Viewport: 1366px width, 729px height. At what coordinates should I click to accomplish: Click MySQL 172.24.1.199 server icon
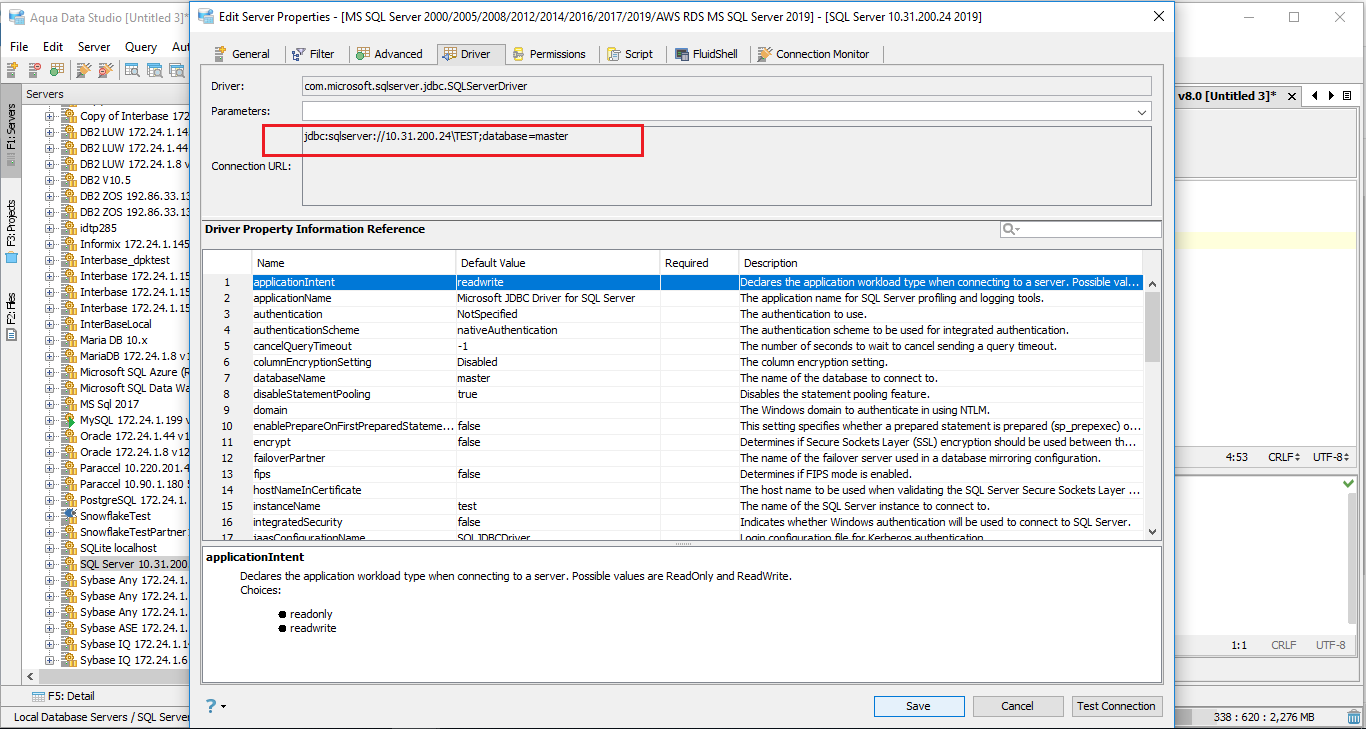coord(69,420)
